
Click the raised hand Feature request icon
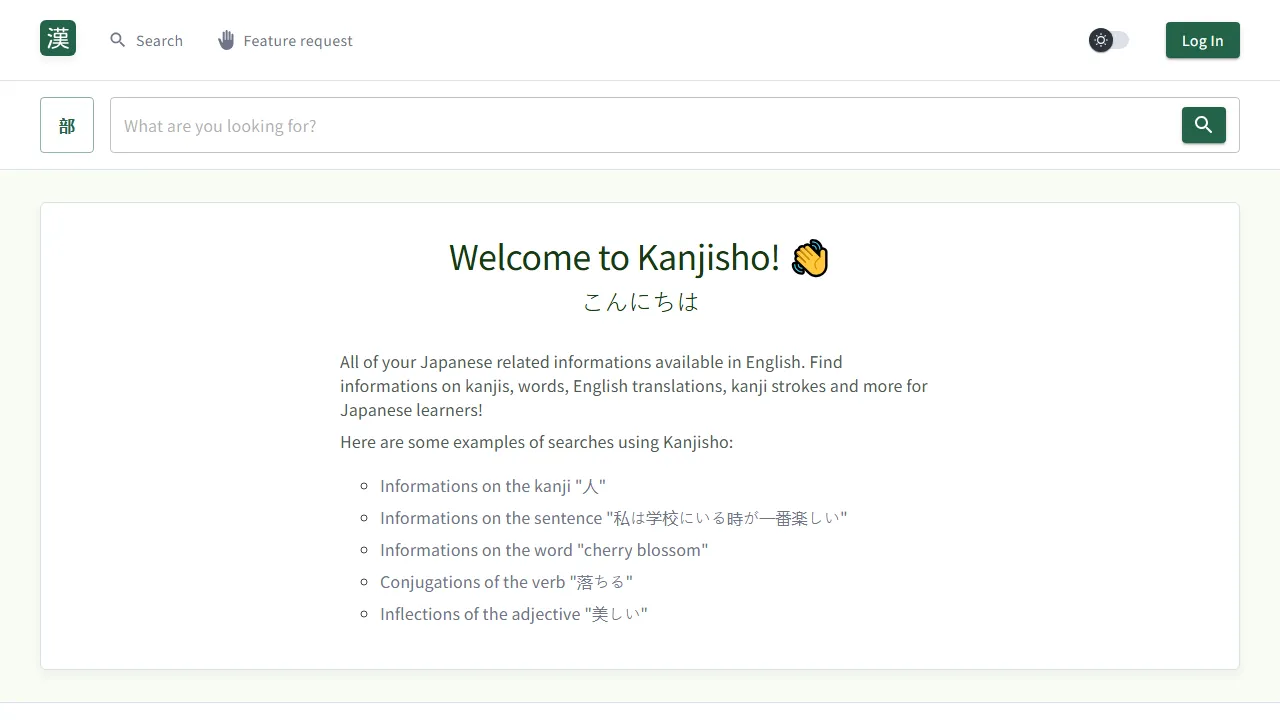coord(226,40)
